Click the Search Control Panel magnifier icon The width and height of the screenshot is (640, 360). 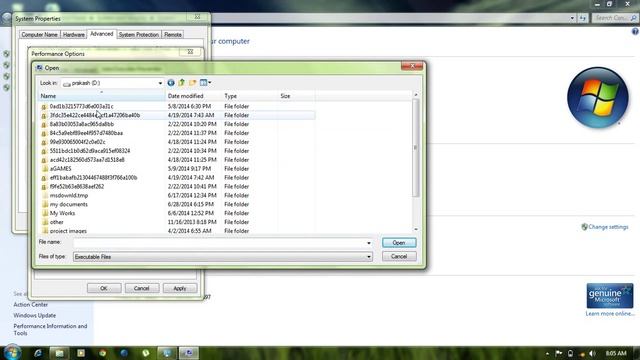click(633, 18)
